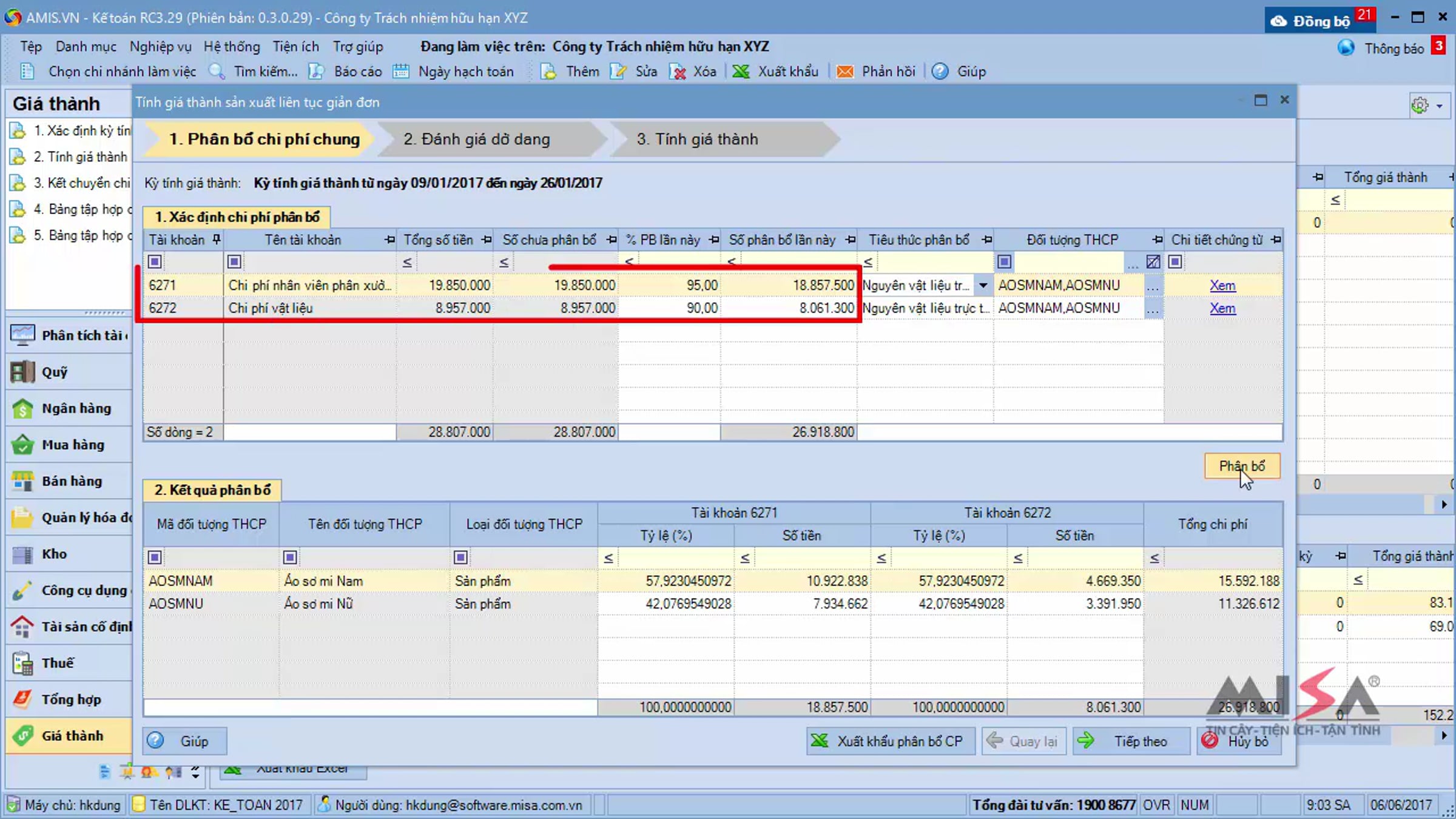Toggle the Loại đối tượng THCP filter box
The image size is (1456, 819).
coord(460,557)
